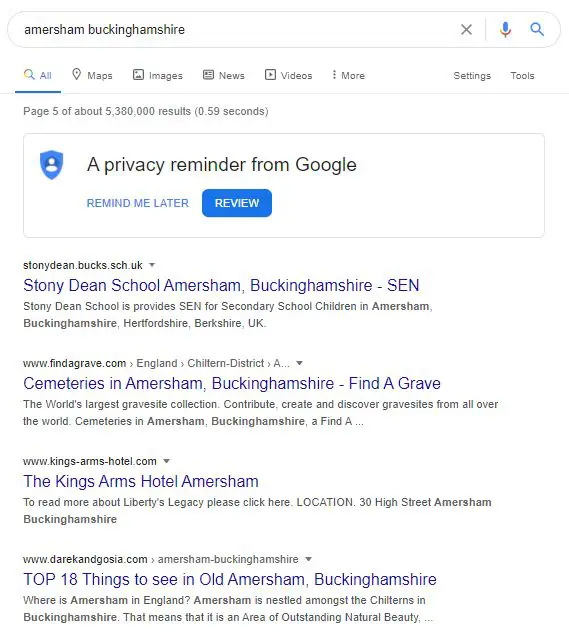Image resolution: width=569 pixels, height=641 pixels.
Task: Expand the kings-arms-hotel.com result dropdown arrow
Action: (166, 461)
